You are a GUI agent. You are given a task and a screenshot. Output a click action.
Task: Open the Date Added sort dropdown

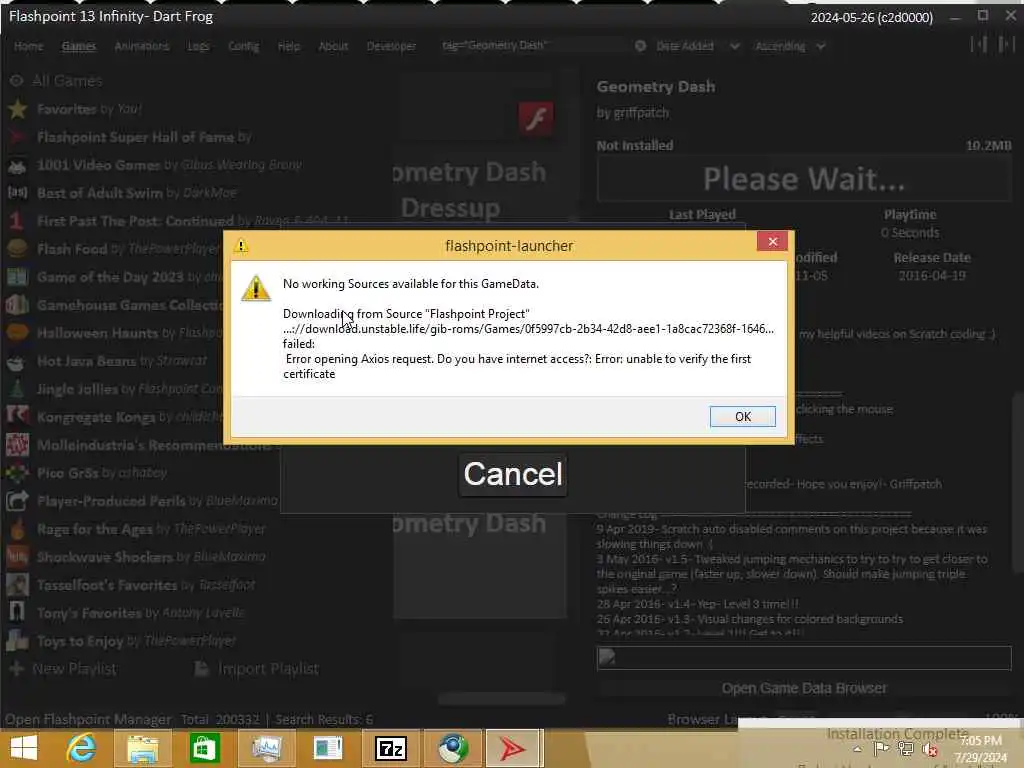[697, 46]
